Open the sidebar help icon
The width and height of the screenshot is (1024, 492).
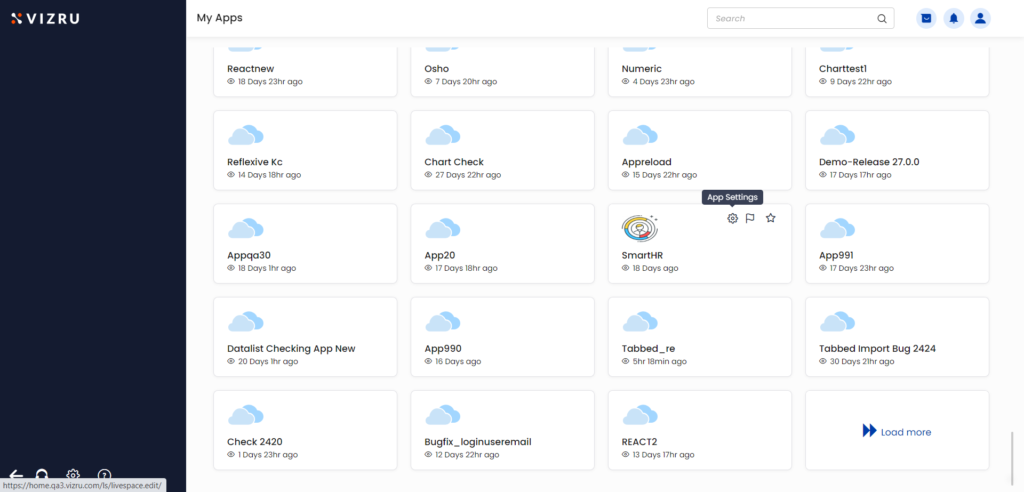(x=104, y=475)
